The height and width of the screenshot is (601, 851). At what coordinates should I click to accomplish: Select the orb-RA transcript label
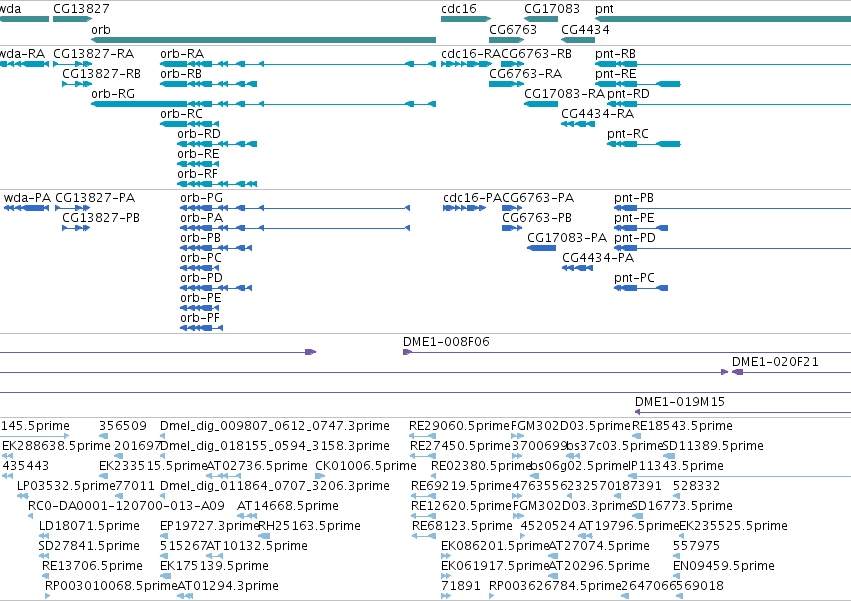pos(182,54)
